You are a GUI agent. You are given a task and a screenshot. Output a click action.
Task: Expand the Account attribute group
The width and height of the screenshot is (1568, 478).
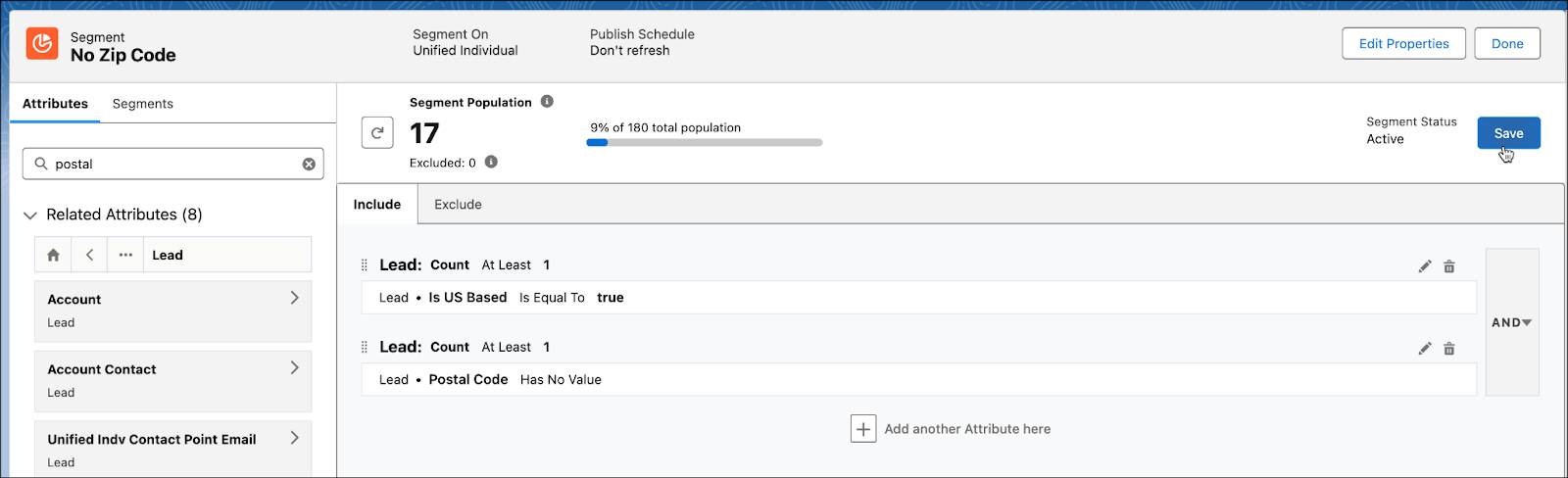click(x=172, y=311)
